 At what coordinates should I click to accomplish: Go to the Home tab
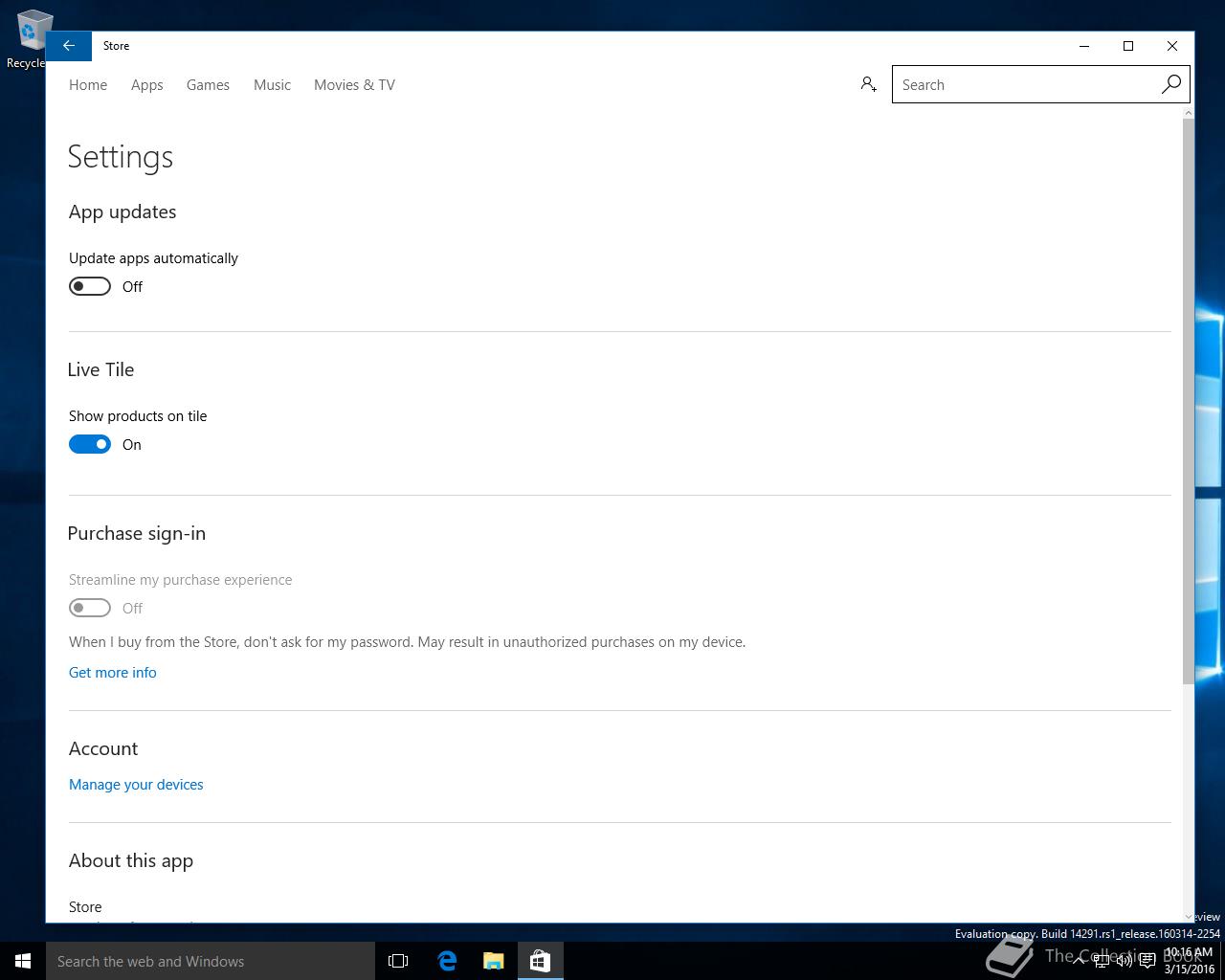pos(88,84)
